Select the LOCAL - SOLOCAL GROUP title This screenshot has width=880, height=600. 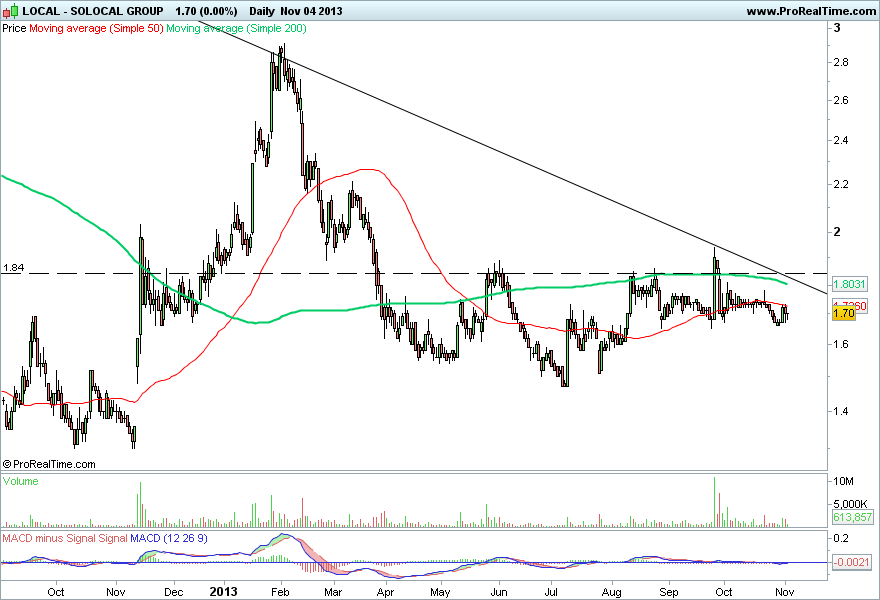(93, 11)
